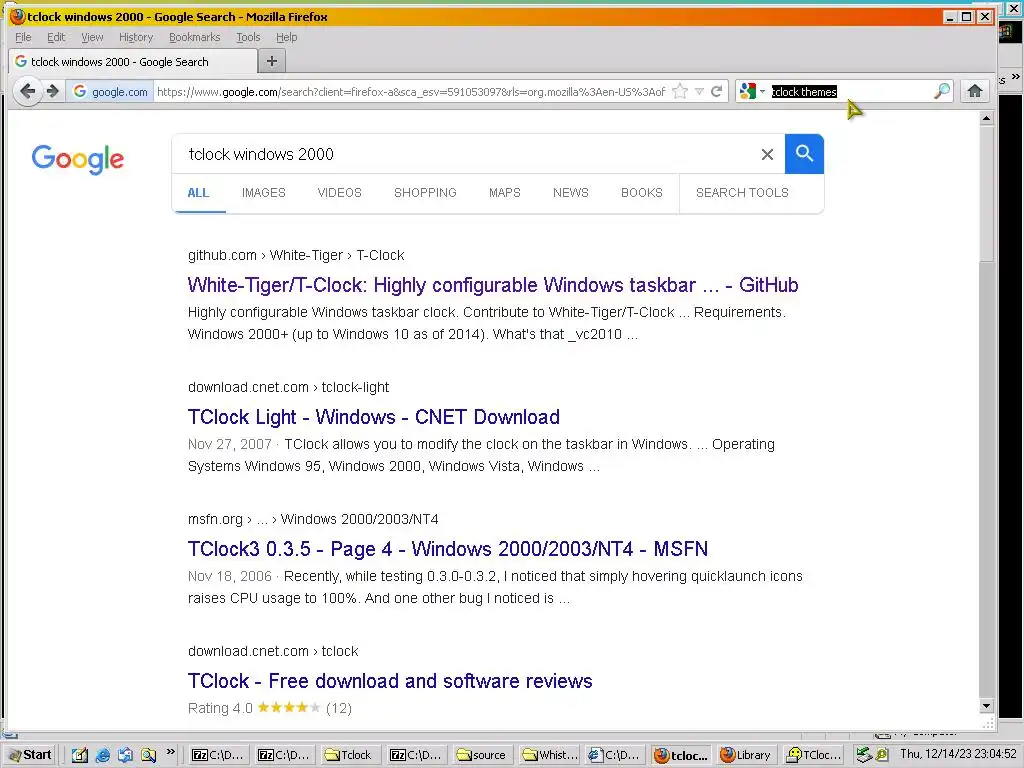This screenshot has height=768, width=1024.
Task: Click the vertical scrollbar thumb
Action: 986,194
